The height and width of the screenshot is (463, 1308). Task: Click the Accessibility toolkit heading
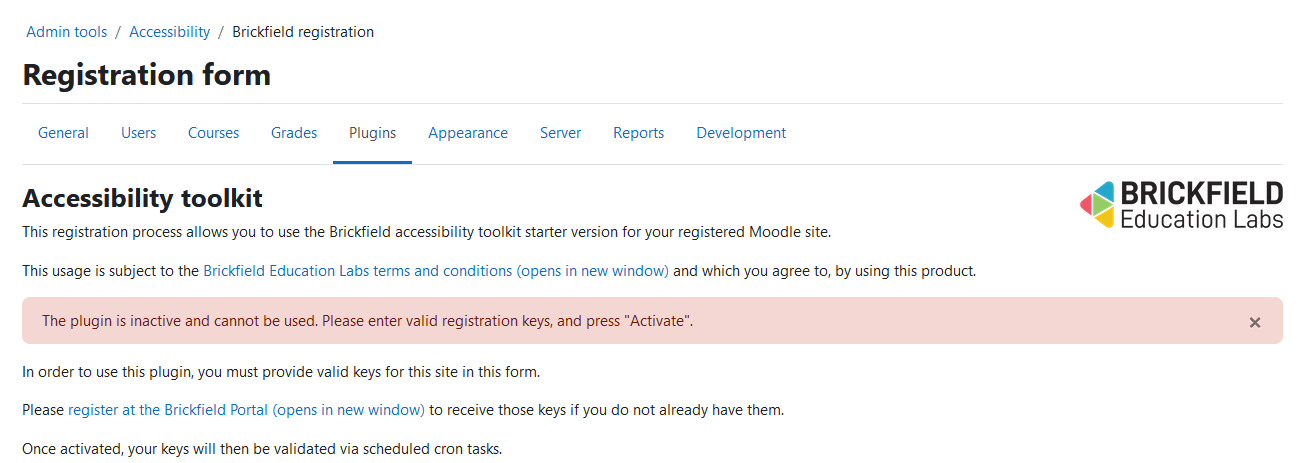click(x=142, y=198)
